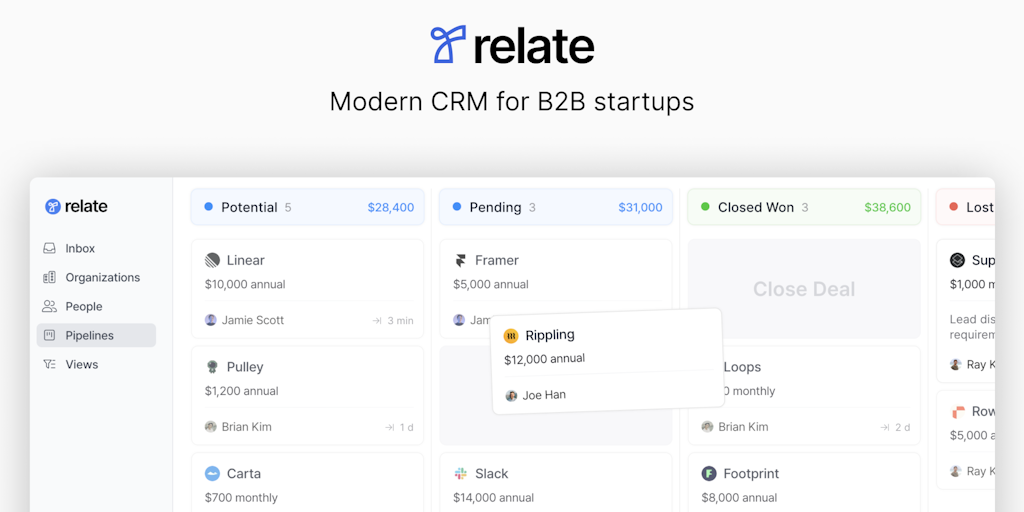Click the Inbox tray icon in sidebar

click(x=49, y=248)
